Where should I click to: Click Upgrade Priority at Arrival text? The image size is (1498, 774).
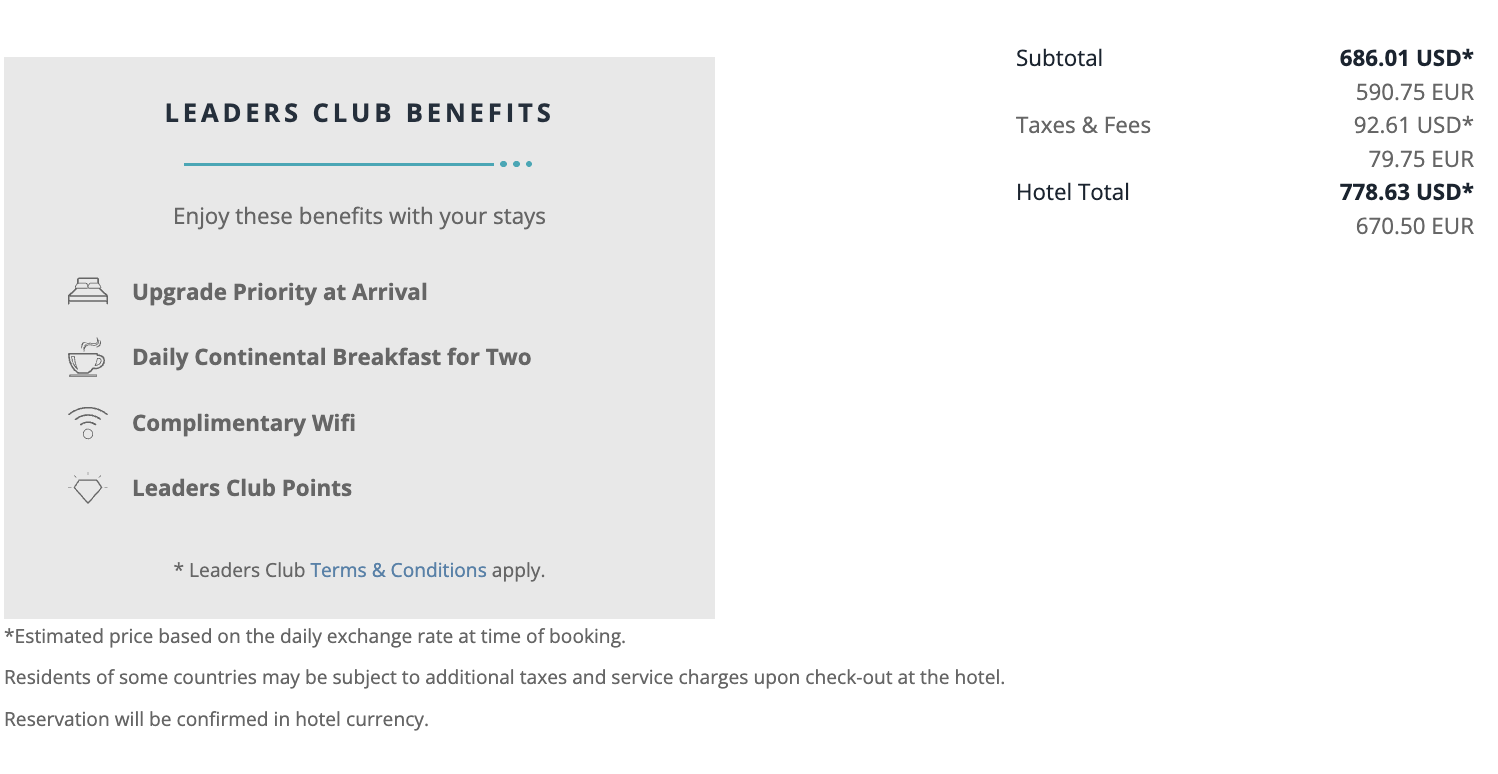coord(279,292)
